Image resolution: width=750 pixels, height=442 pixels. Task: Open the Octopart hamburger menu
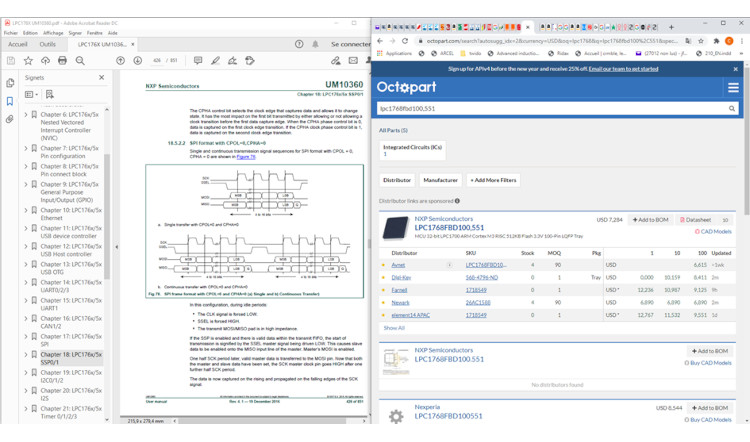coord(733,88)
